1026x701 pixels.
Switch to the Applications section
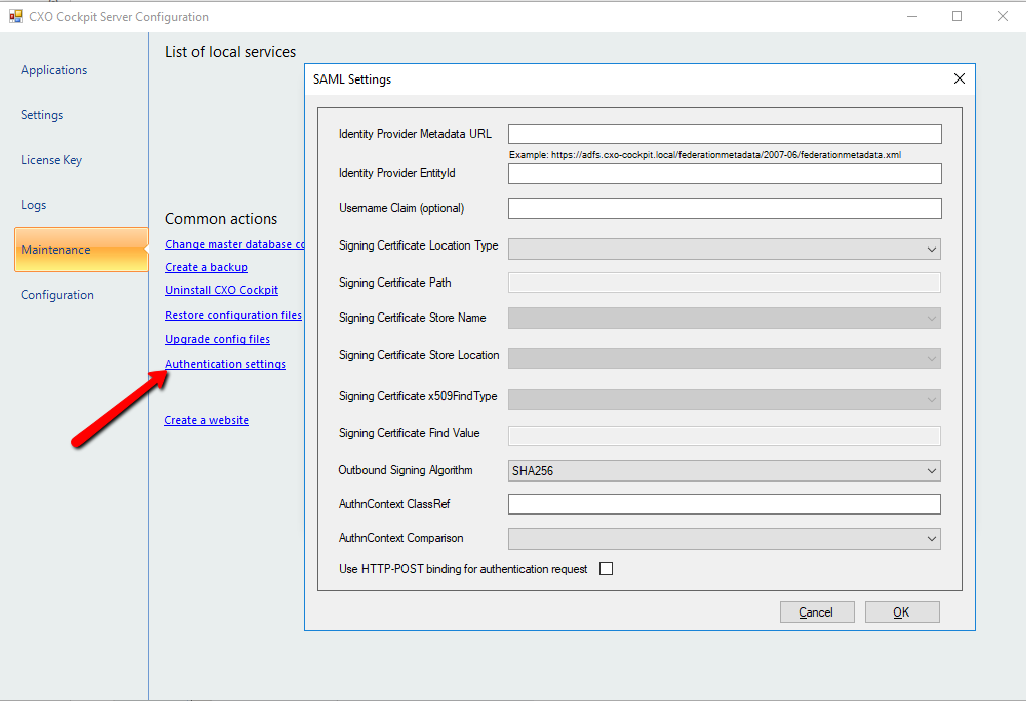(54, 69)
